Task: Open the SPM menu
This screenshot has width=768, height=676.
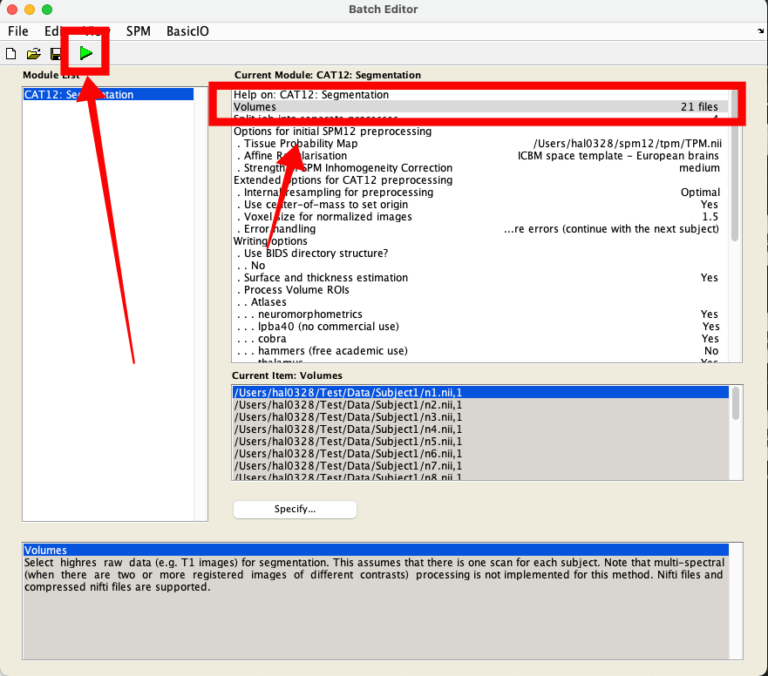Action: (x=138, y=31)
